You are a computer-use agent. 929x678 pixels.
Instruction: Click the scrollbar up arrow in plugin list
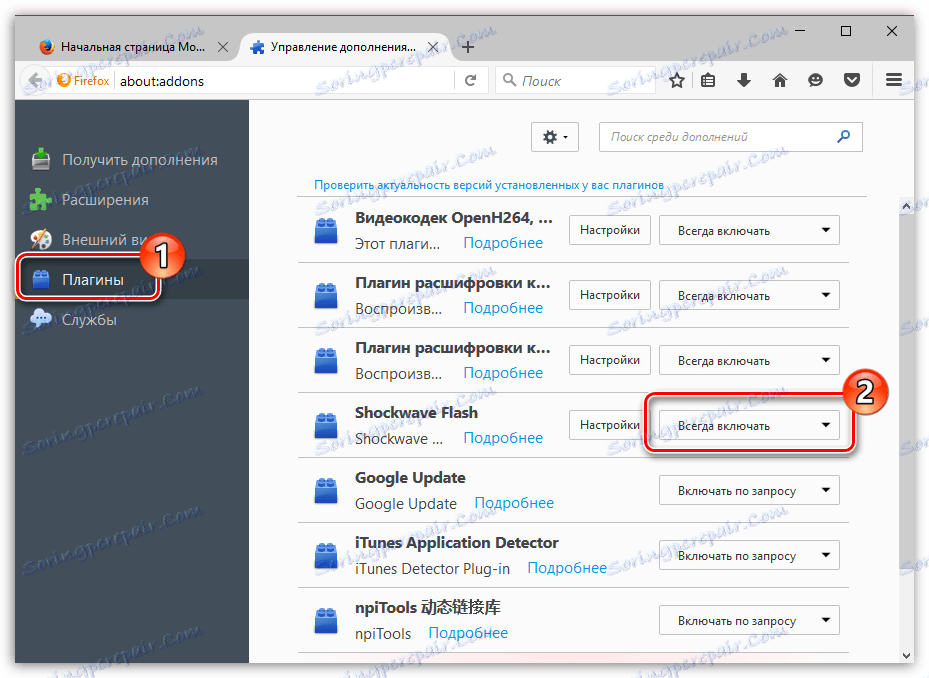coord(906,206)
